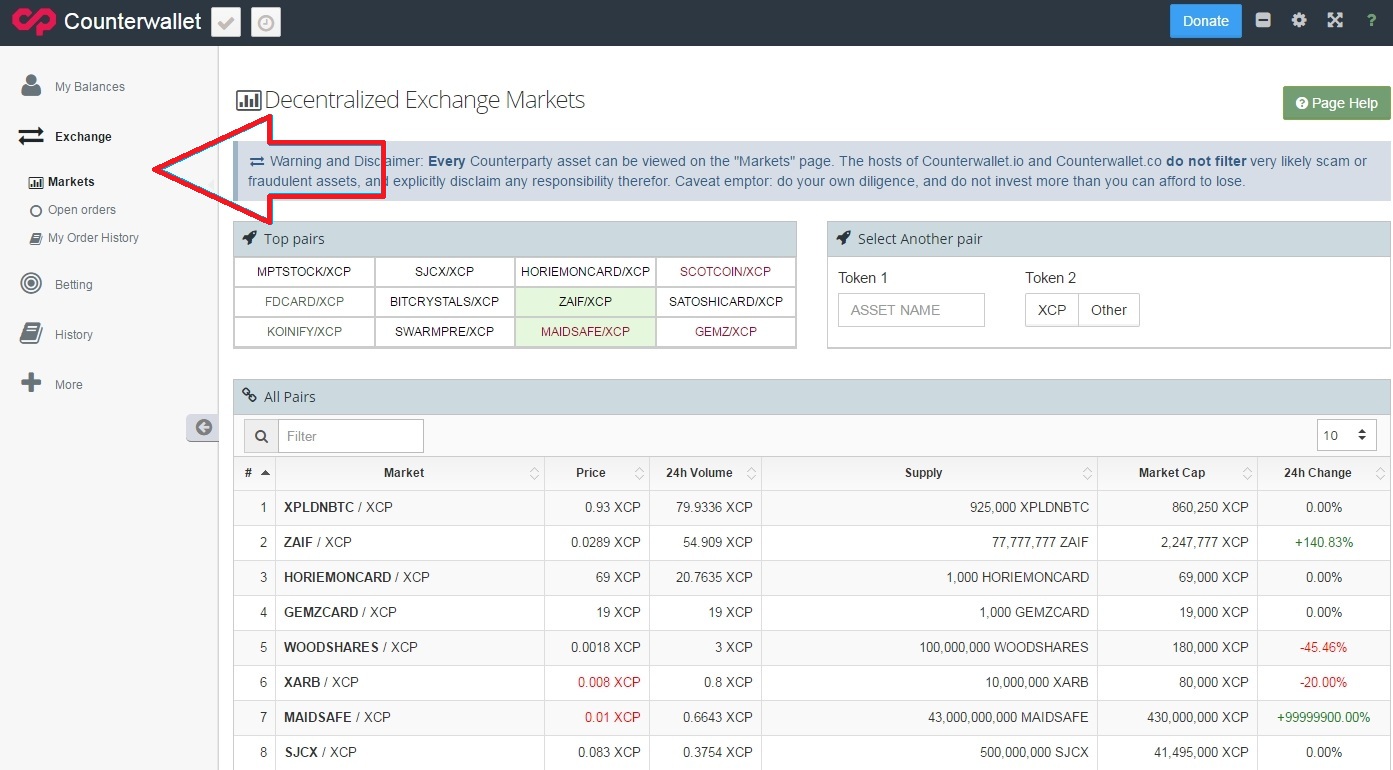Sort table by Market column

[410, 473]
